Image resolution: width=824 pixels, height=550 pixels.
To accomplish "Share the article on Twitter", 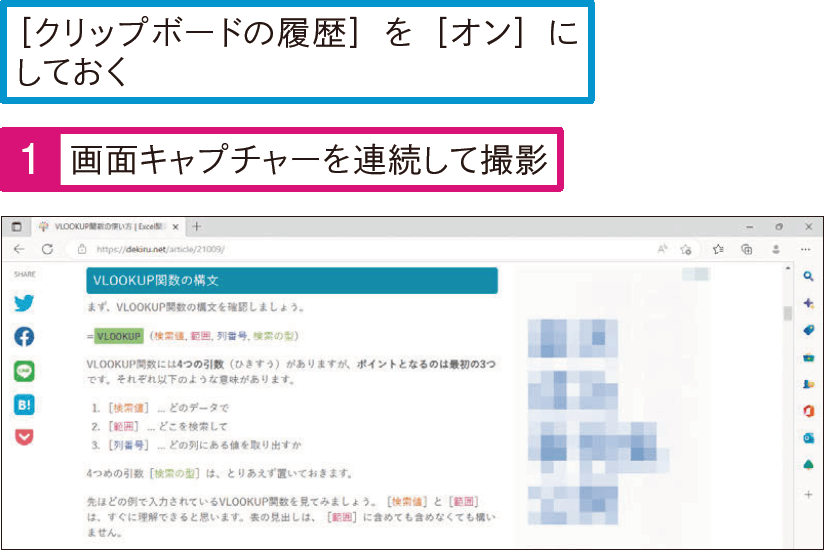I will [x=24, y=303].
